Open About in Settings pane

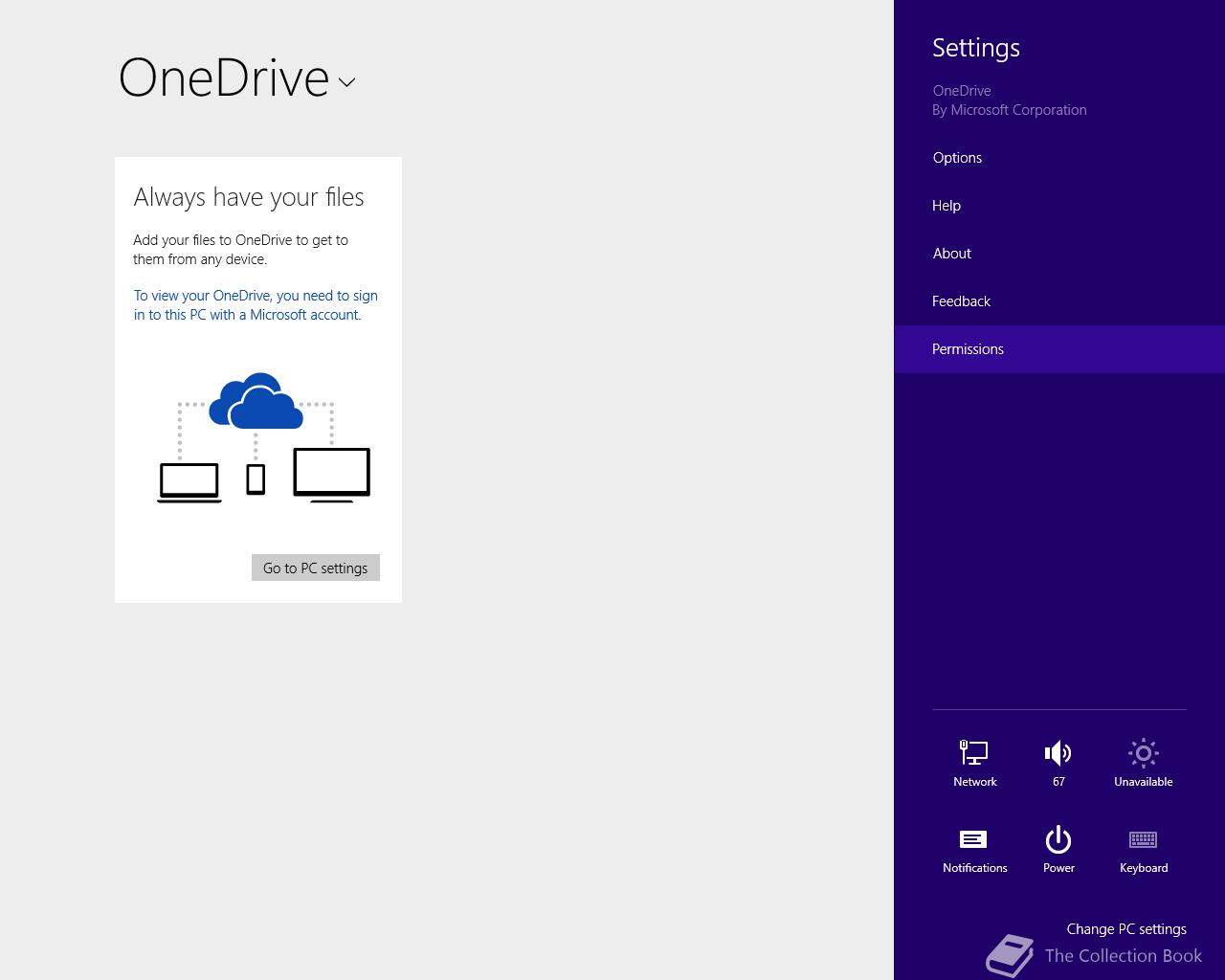pyautogui.click(x=1059, y=254)
